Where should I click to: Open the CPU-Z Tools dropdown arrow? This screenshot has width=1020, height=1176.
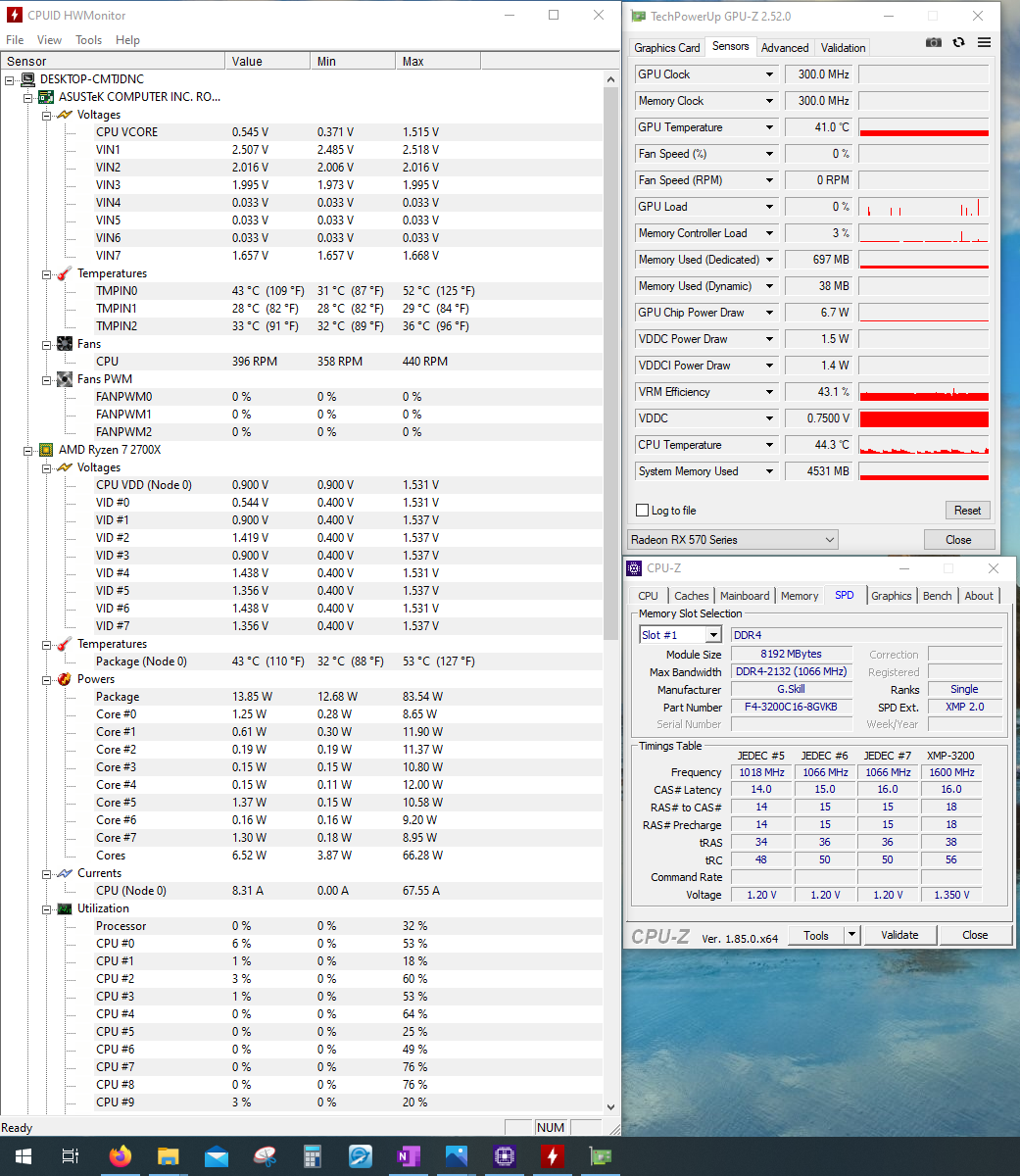851,935
